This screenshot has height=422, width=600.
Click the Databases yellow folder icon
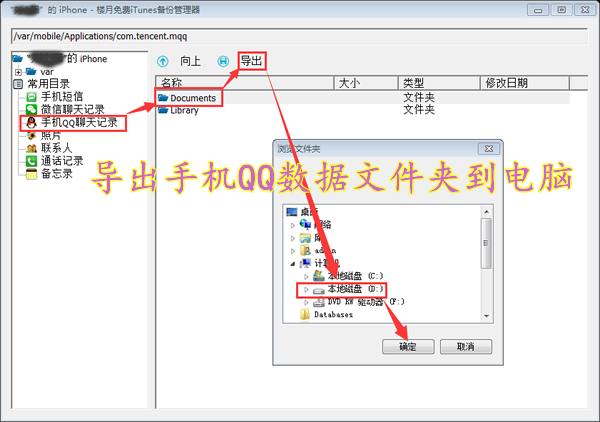[x=305, y=314]
